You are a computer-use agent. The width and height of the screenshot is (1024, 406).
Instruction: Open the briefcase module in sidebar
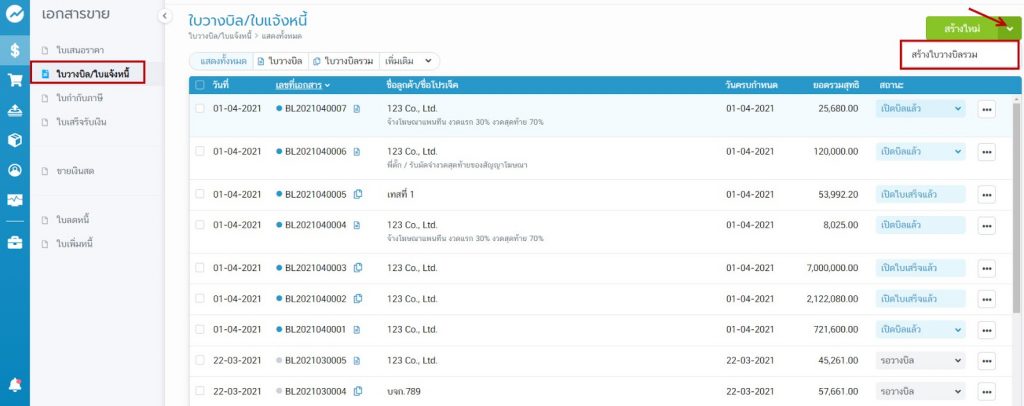click(15, 242)
